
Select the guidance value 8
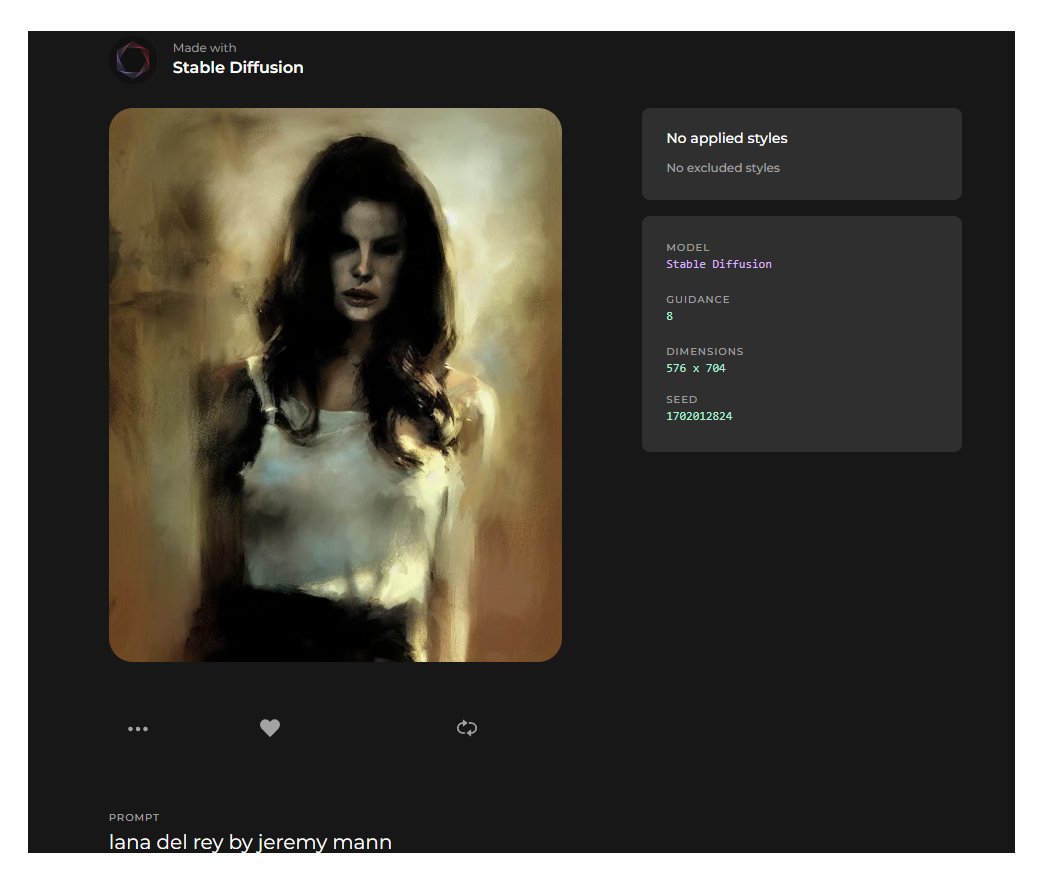pos(669,316)
